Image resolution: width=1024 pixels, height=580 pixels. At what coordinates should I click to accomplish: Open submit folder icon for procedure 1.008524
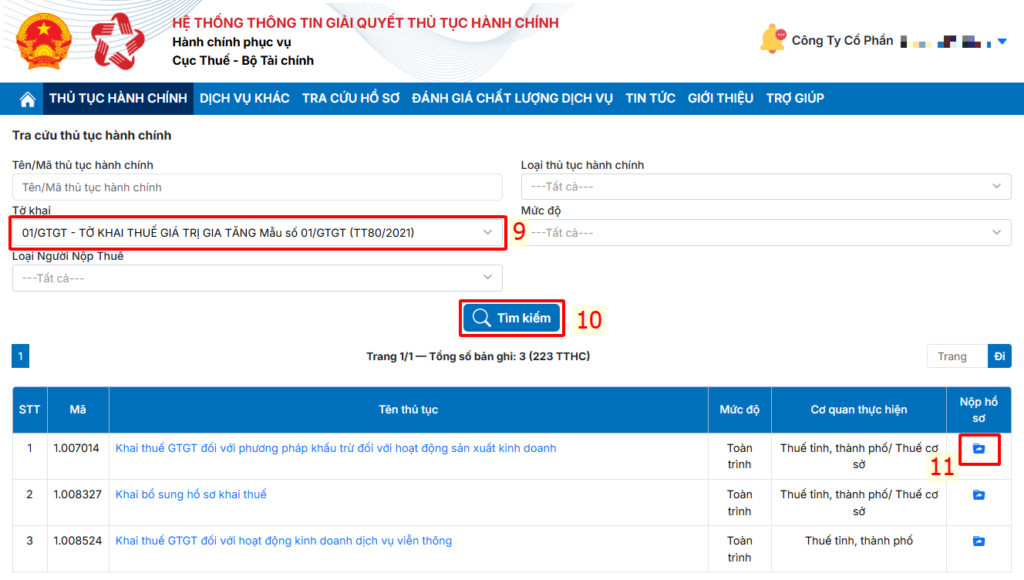click(x=978, y=541)
